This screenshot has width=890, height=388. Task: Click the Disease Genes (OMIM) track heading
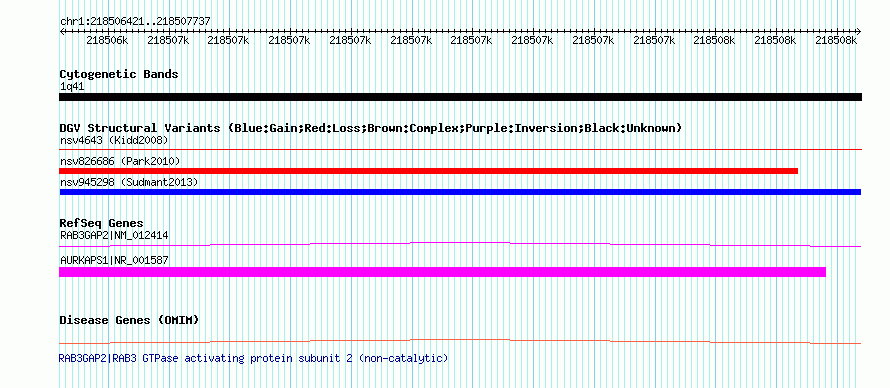coord(129,320)
